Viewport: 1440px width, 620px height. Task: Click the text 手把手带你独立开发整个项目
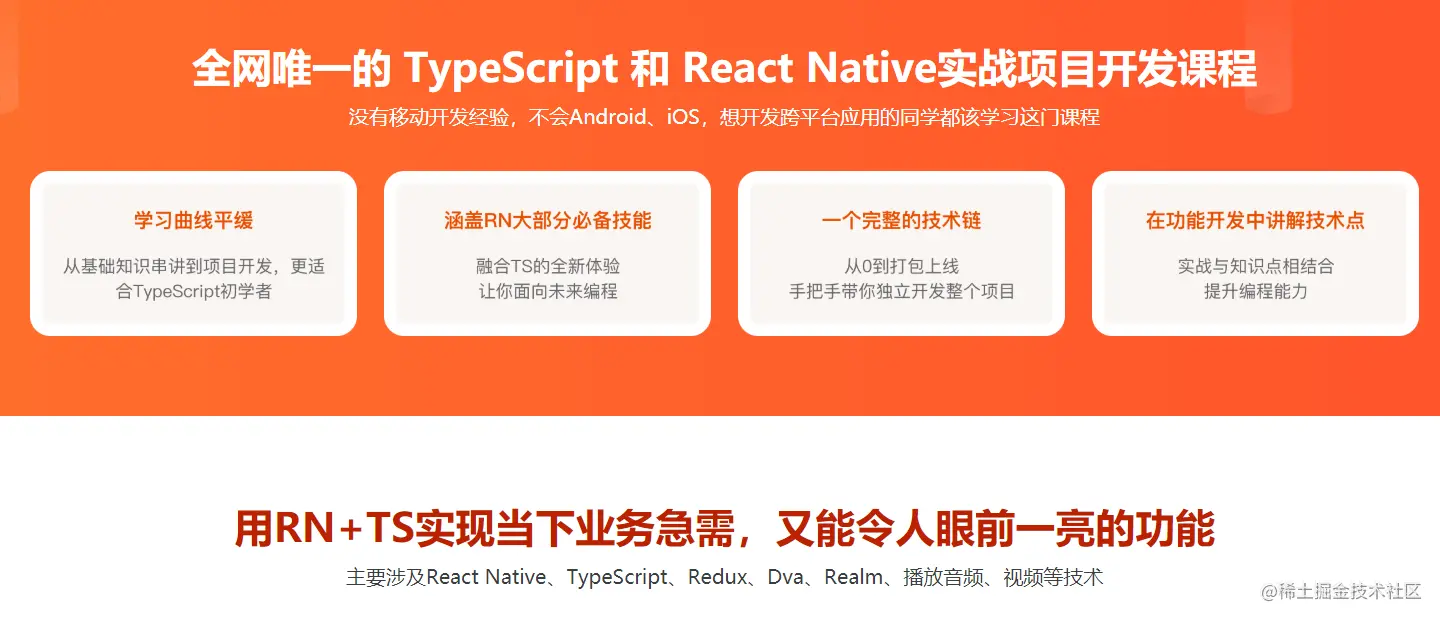click(901, 292)
